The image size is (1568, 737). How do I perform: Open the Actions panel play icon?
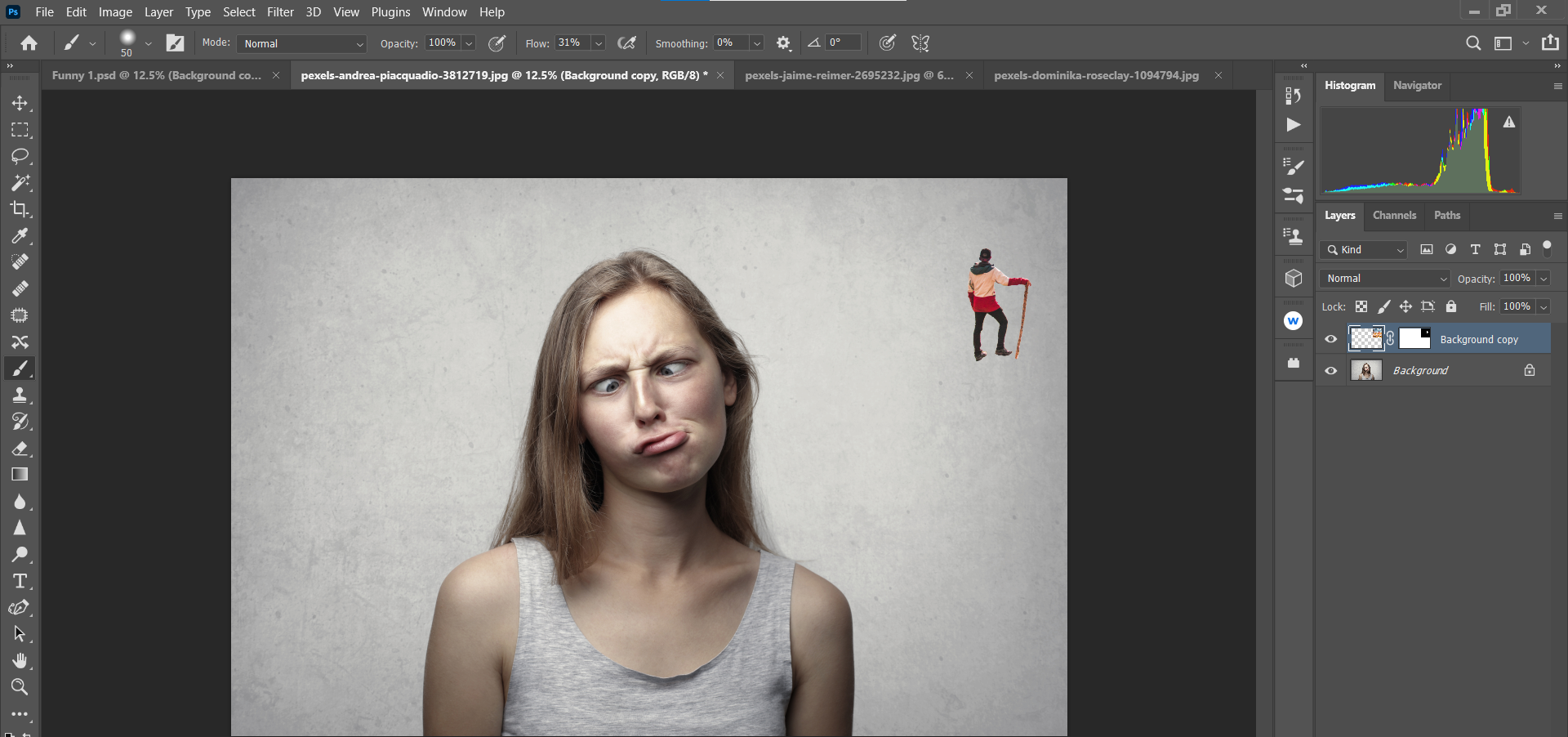[1294, 125]
